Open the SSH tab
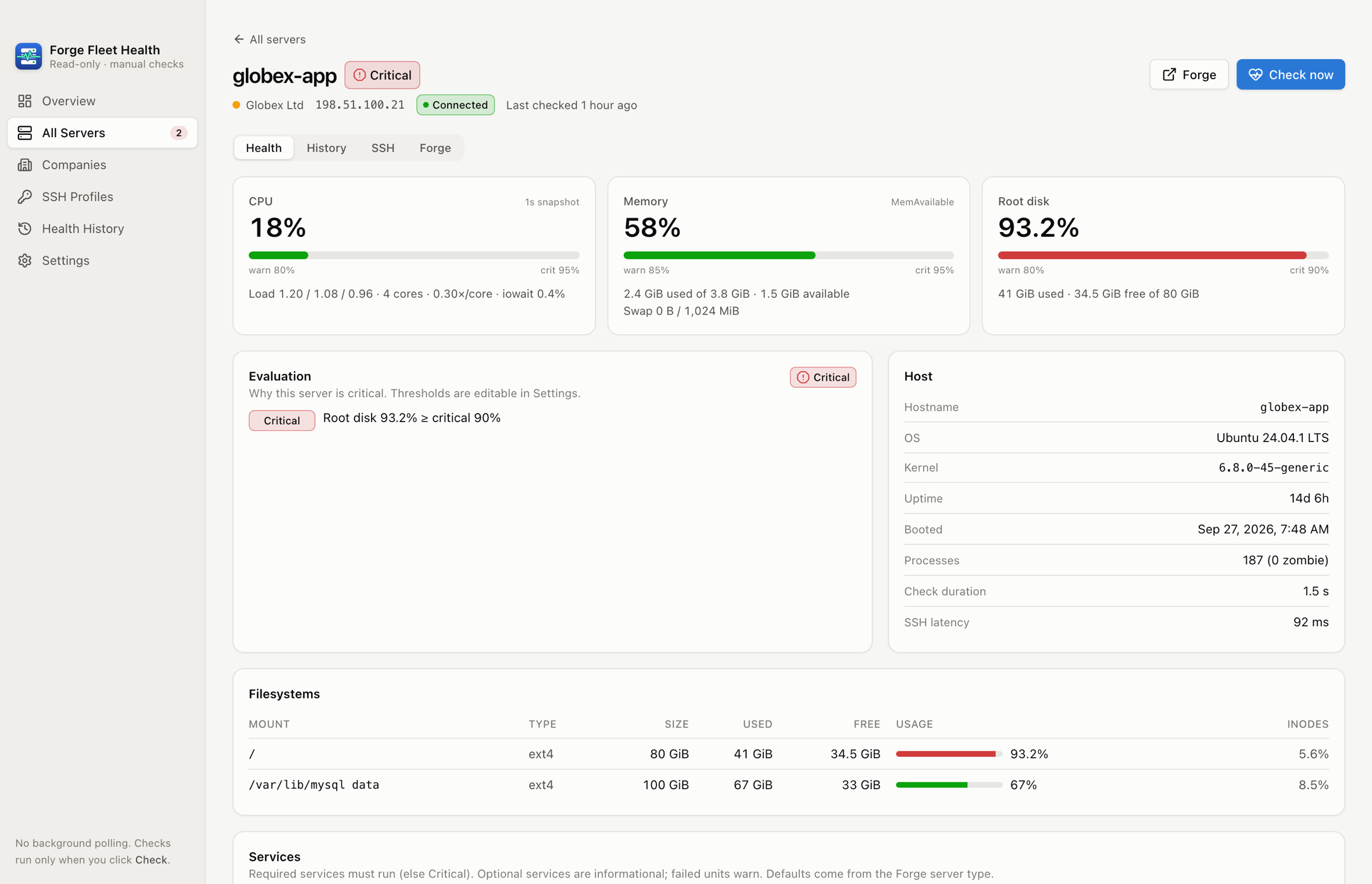Image resolution: width=1372 pixels, height=884 pixels. [x=383, y=148]
